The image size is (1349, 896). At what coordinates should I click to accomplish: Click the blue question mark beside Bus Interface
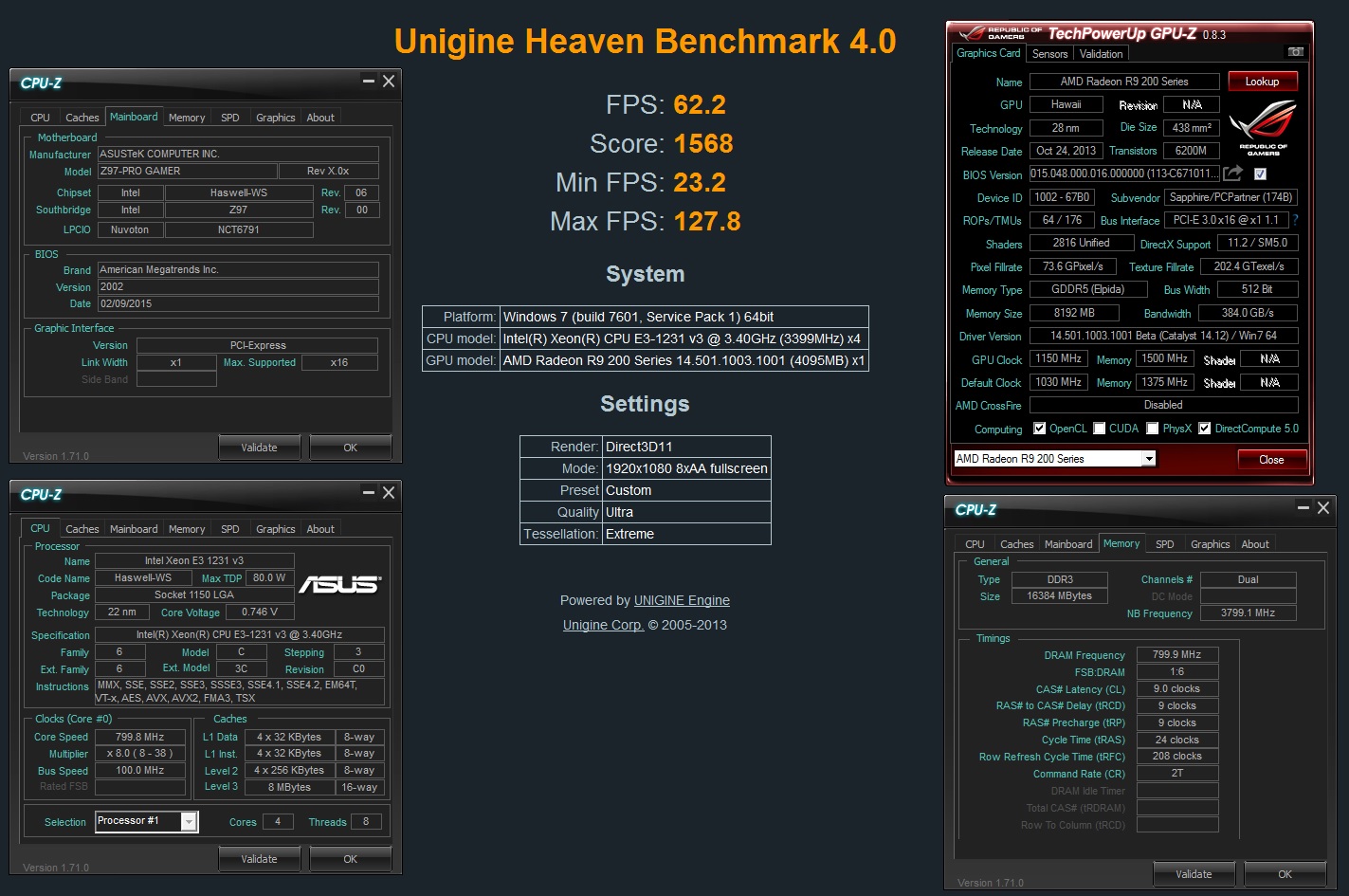point(1295,220)
